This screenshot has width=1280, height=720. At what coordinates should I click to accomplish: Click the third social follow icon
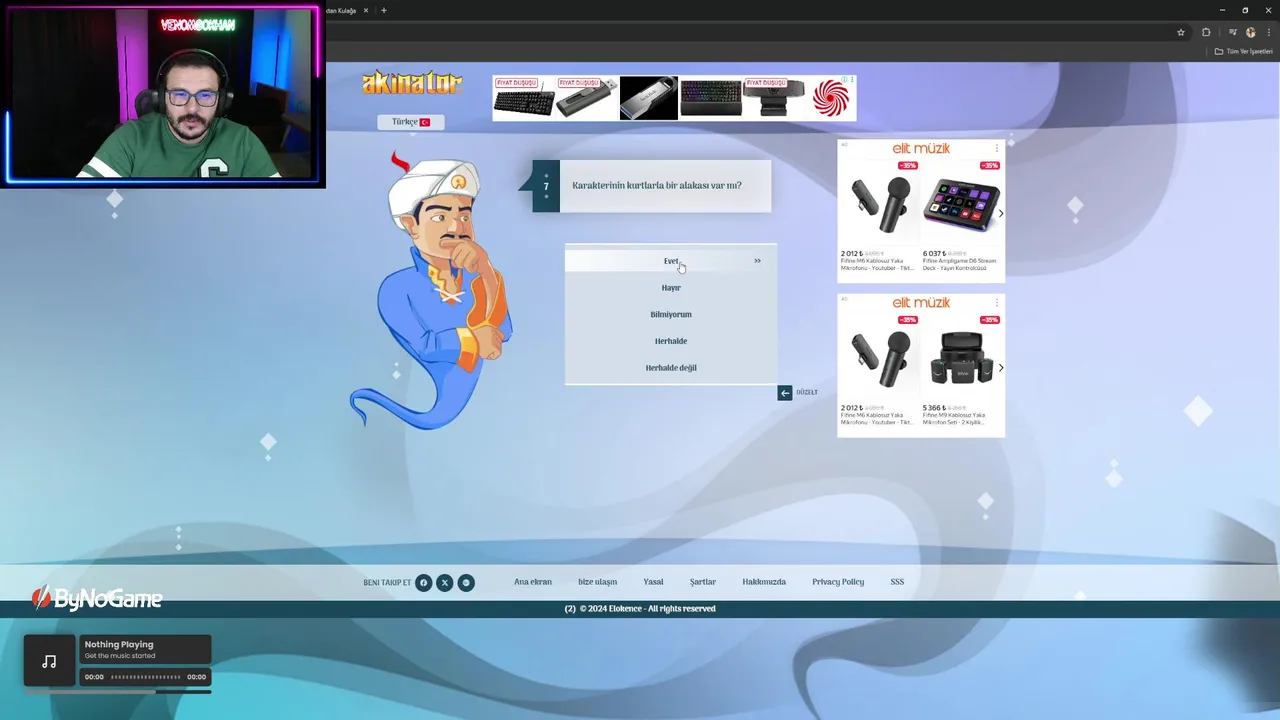[466, 583]
